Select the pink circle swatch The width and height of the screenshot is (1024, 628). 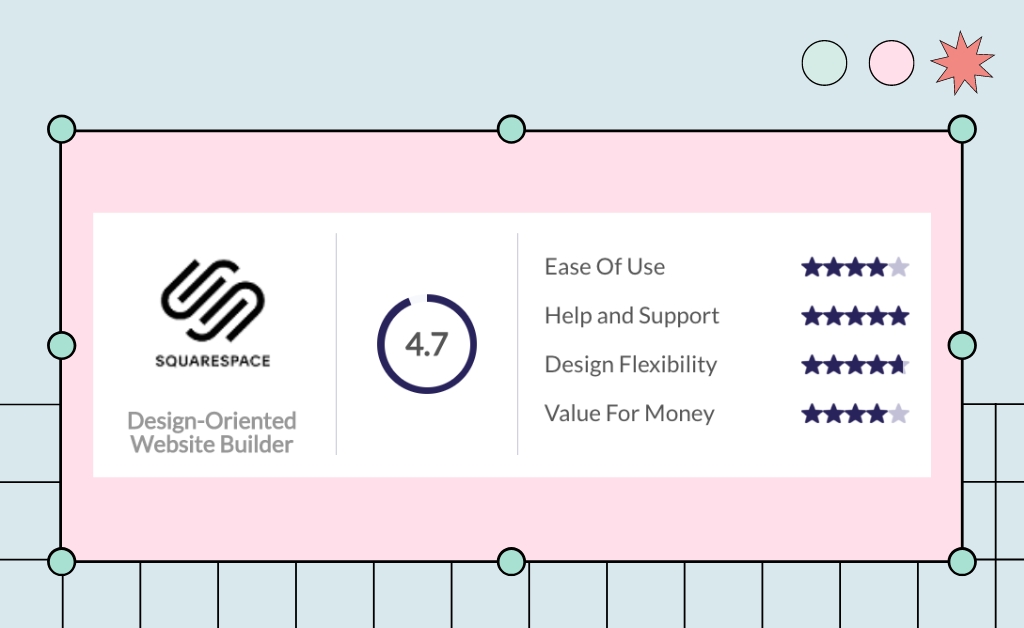pyautogui.click(x=891, y=63)
